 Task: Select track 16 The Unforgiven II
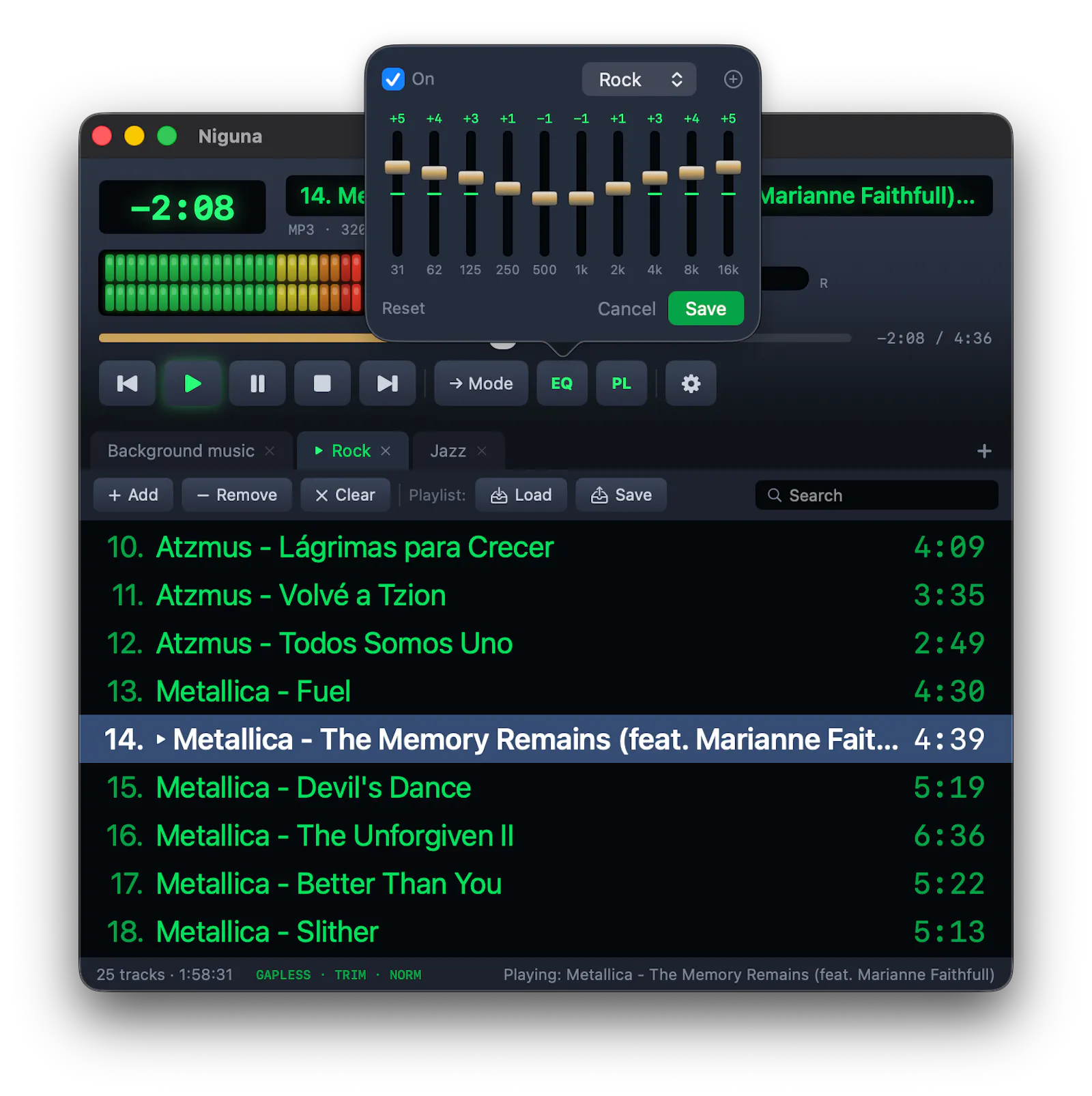tap(546, 835)
